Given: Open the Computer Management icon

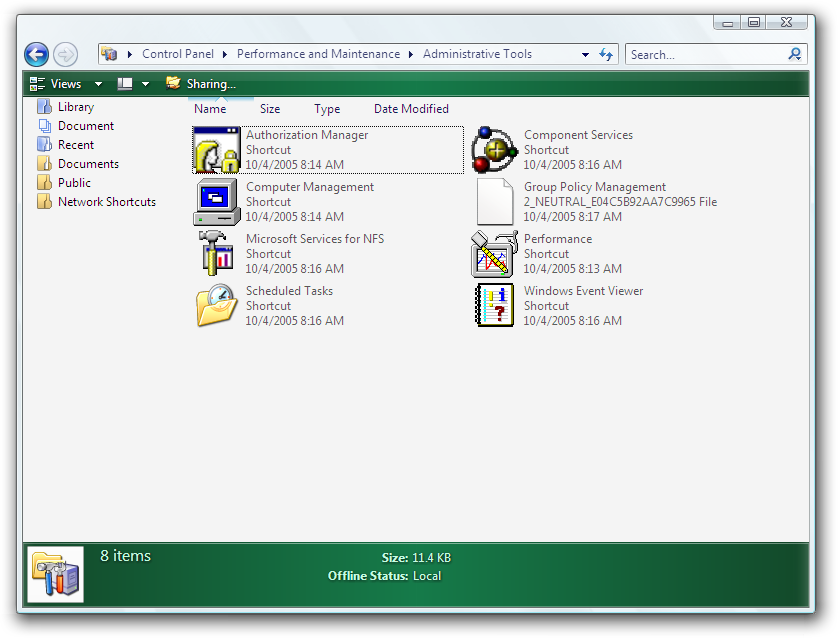Looking at the screenshot, I should [217, 202].
